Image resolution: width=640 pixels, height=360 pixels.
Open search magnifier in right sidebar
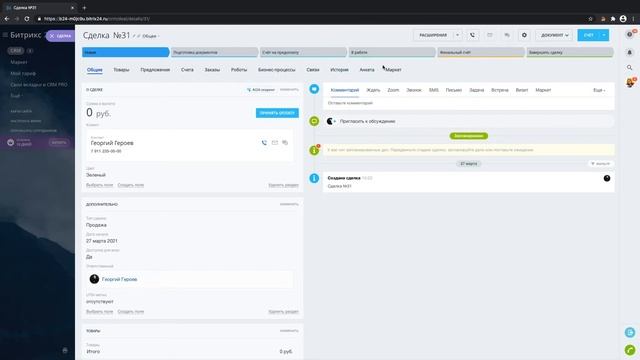[x=629, y=68]
